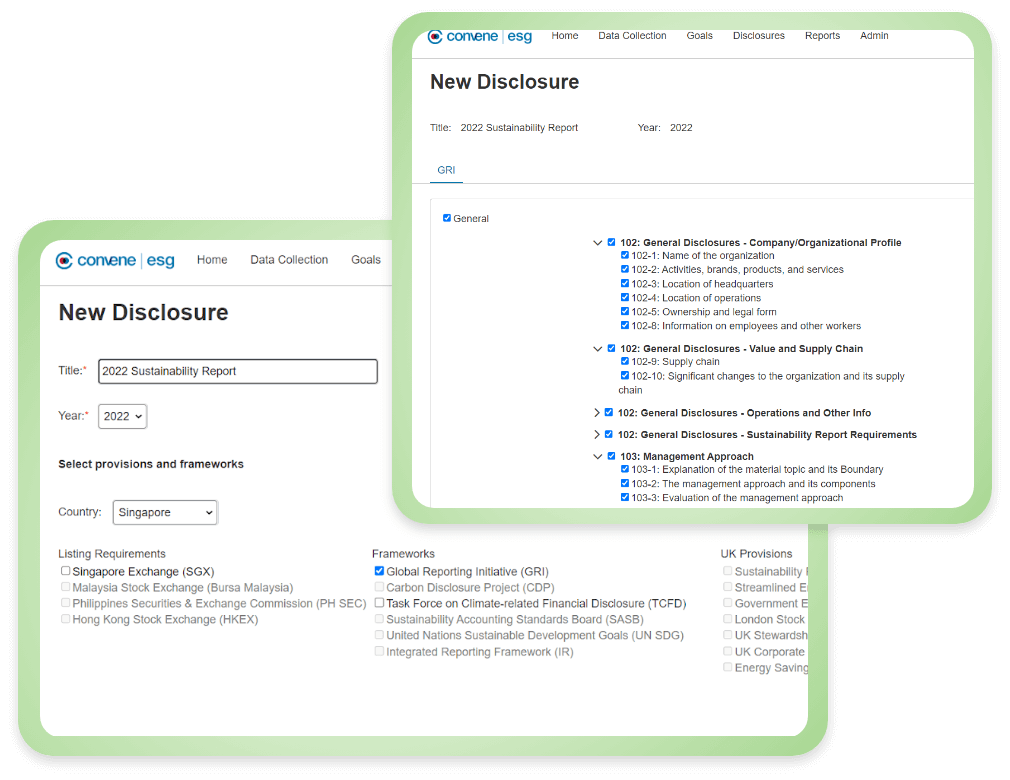Go to Reports in the navigation bar
The height and width of the screenshot is (780, 1010).
click(x=822, y=36)
